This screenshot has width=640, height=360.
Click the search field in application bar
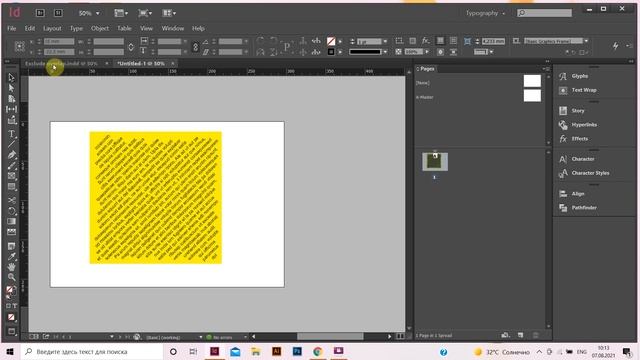coord(544,13)
